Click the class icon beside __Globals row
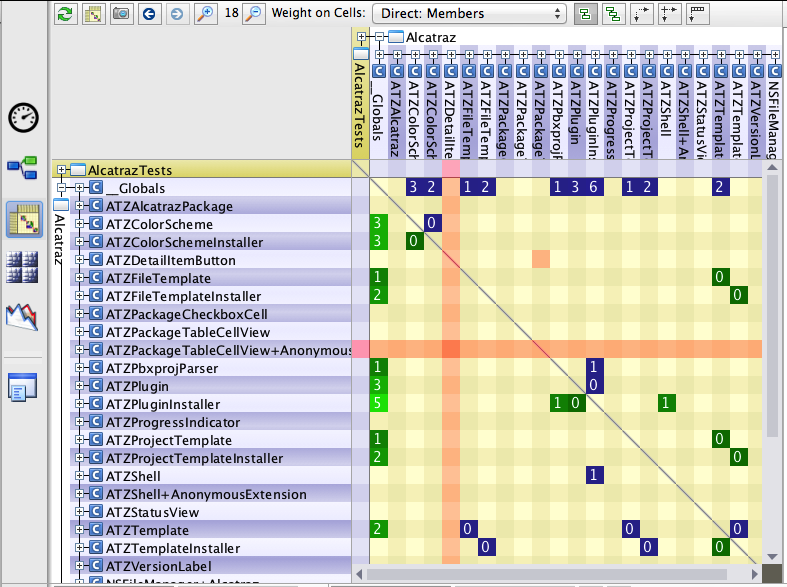The width and height of the screenshot is (787, 587). point(96,188)
